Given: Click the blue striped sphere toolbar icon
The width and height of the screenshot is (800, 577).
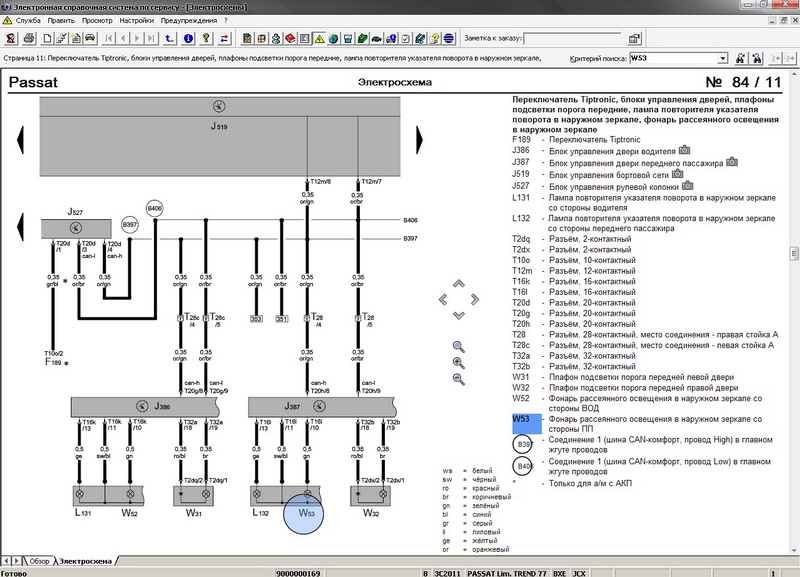Looking at the screenshot, I should tap(449, 38).
